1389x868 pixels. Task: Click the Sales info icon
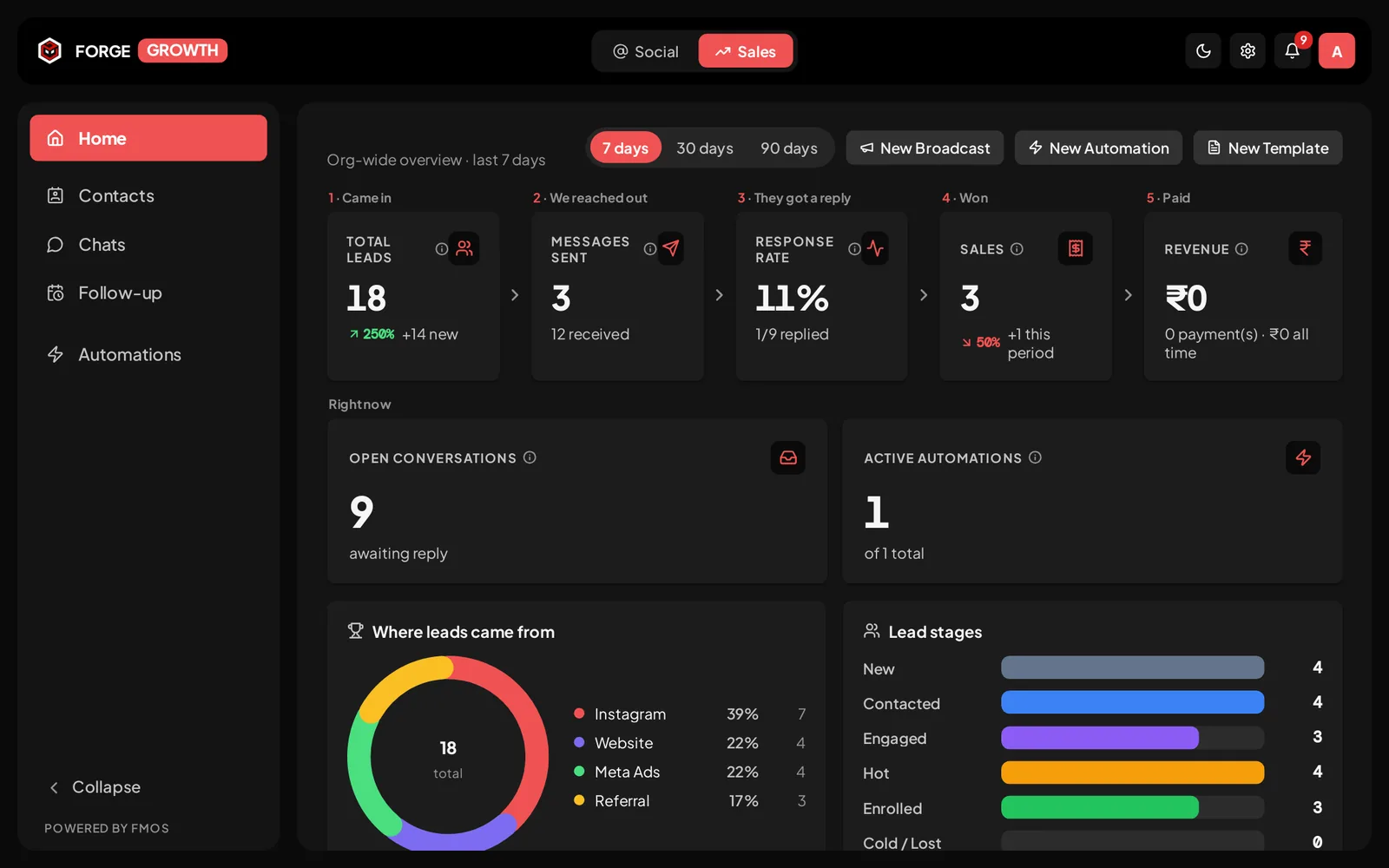1017,249
